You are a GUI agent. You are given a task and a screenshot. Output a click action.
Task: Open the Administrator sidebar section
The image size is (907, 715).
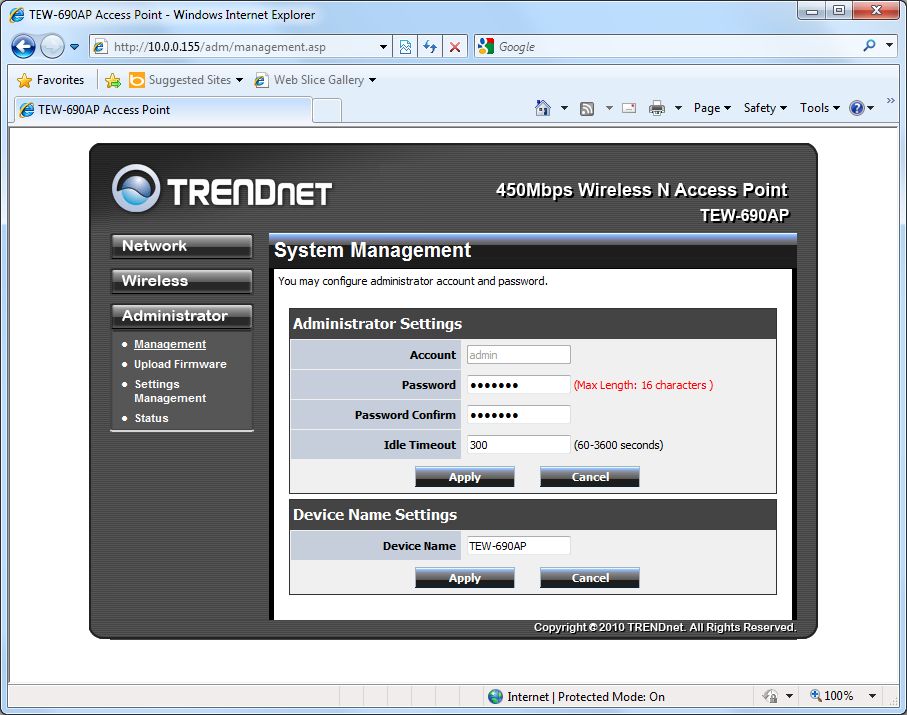coord(182,316)
